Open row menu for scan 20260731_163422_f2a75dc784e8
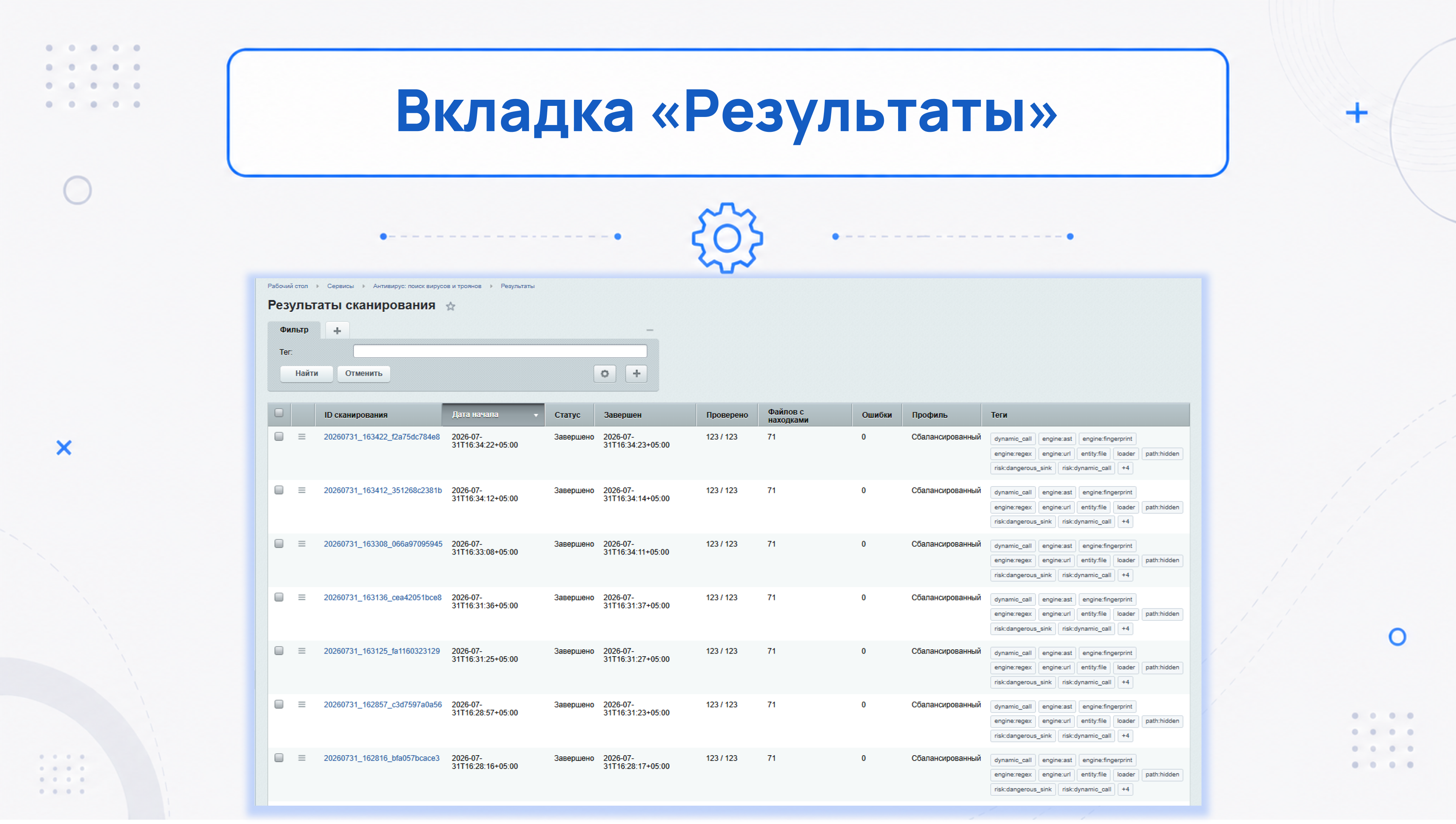1456x824 pixels. pos(302,437)
